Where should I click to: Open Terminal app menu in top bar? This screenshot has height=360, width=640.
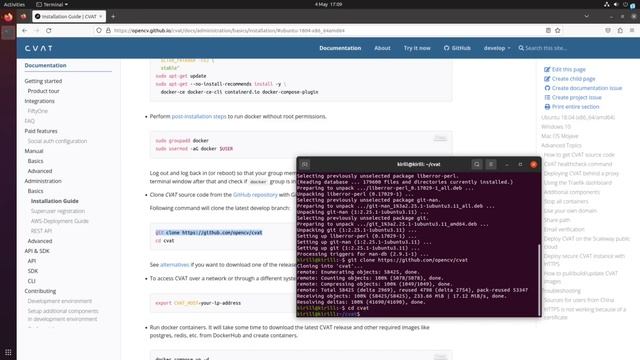tap(52, 4)
